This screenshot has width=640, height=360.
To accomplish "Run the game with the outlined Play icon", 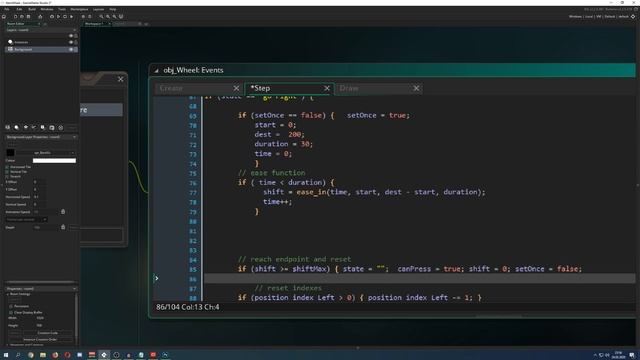I will point(58,17).
